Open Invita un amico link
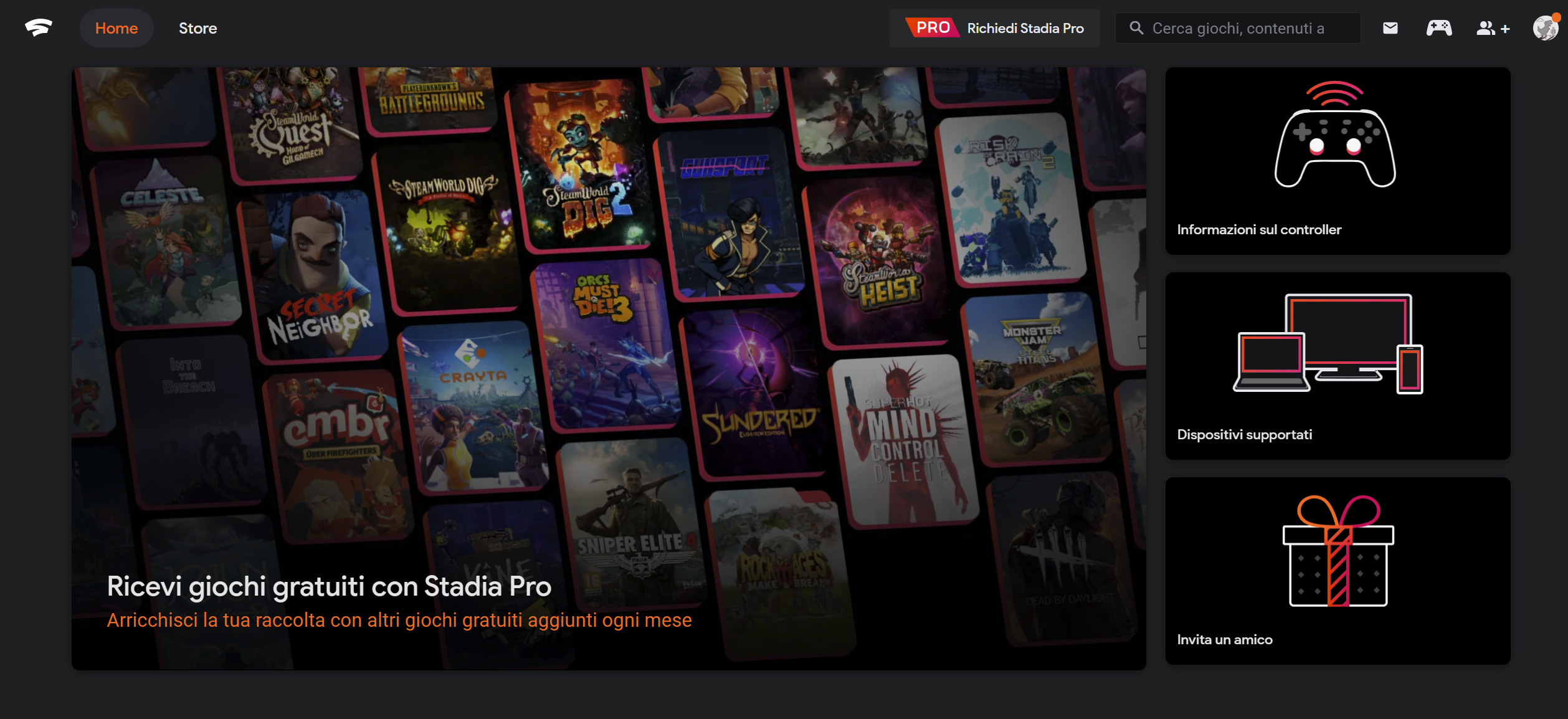This screenshot has width=1568, height=719. (x=1224, y=639)
